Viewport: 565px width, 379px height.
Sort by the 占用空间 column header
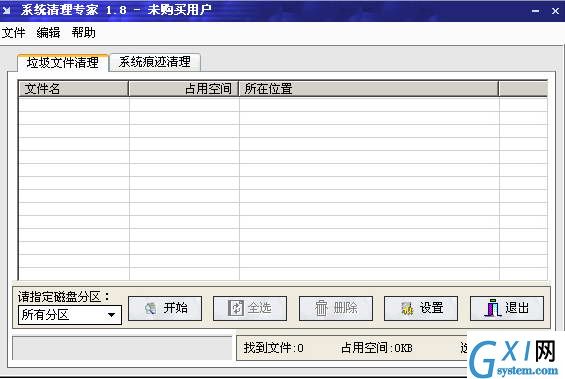click(x=184, y=89)
